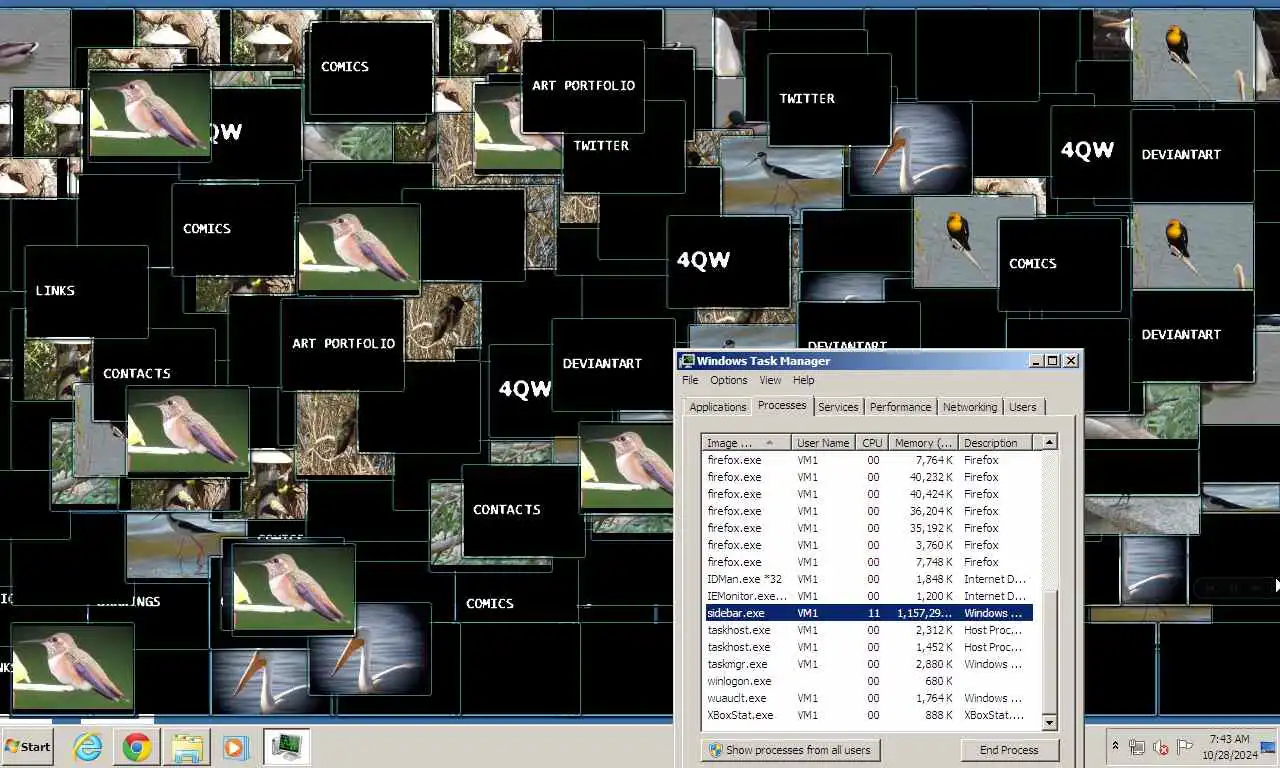Click Show processes from all users

790,750
